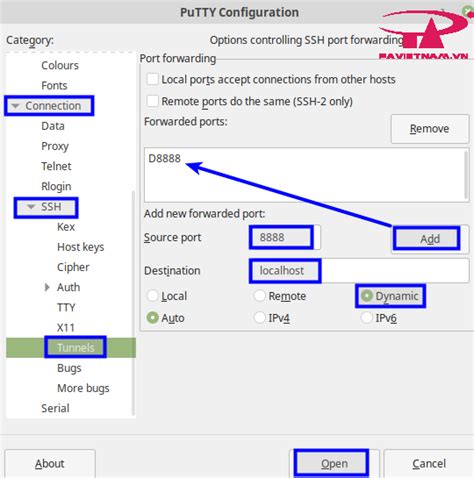This screenshot has width=474, height=478.
Task: Click the Add button
Action: [430, 239]
